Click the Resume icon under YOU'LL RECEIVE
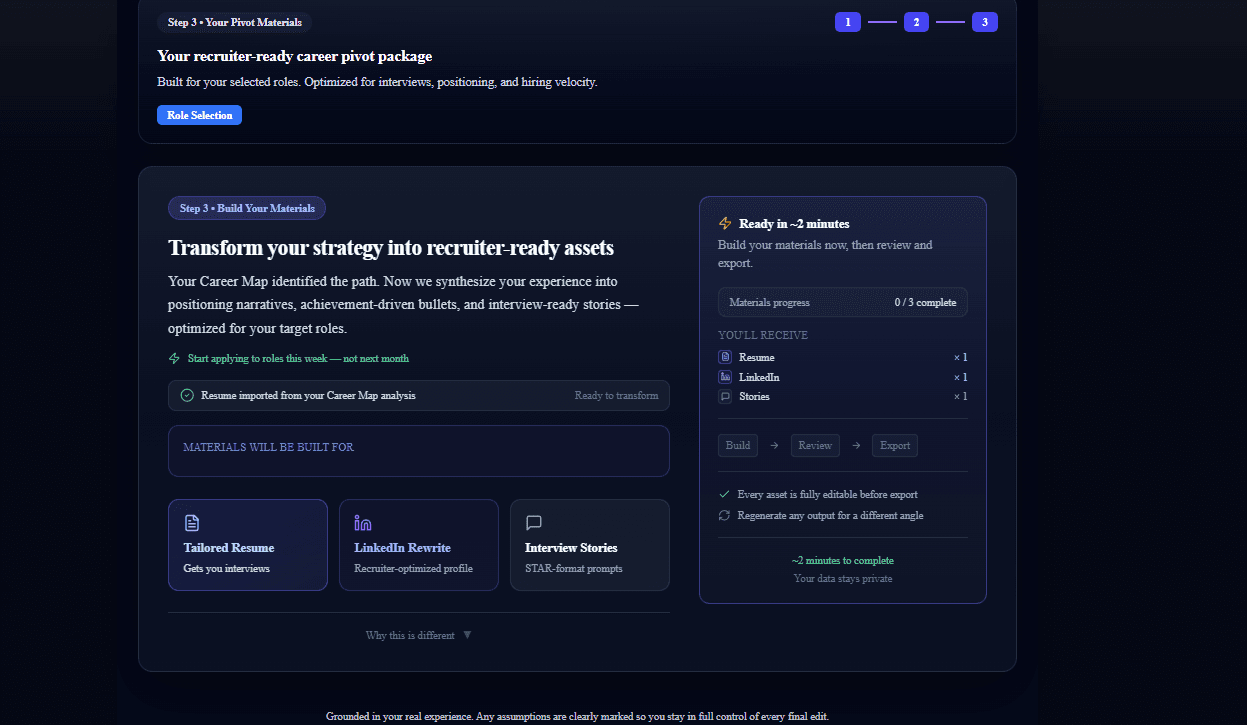The image size is (1247, 725). point(724,356)
